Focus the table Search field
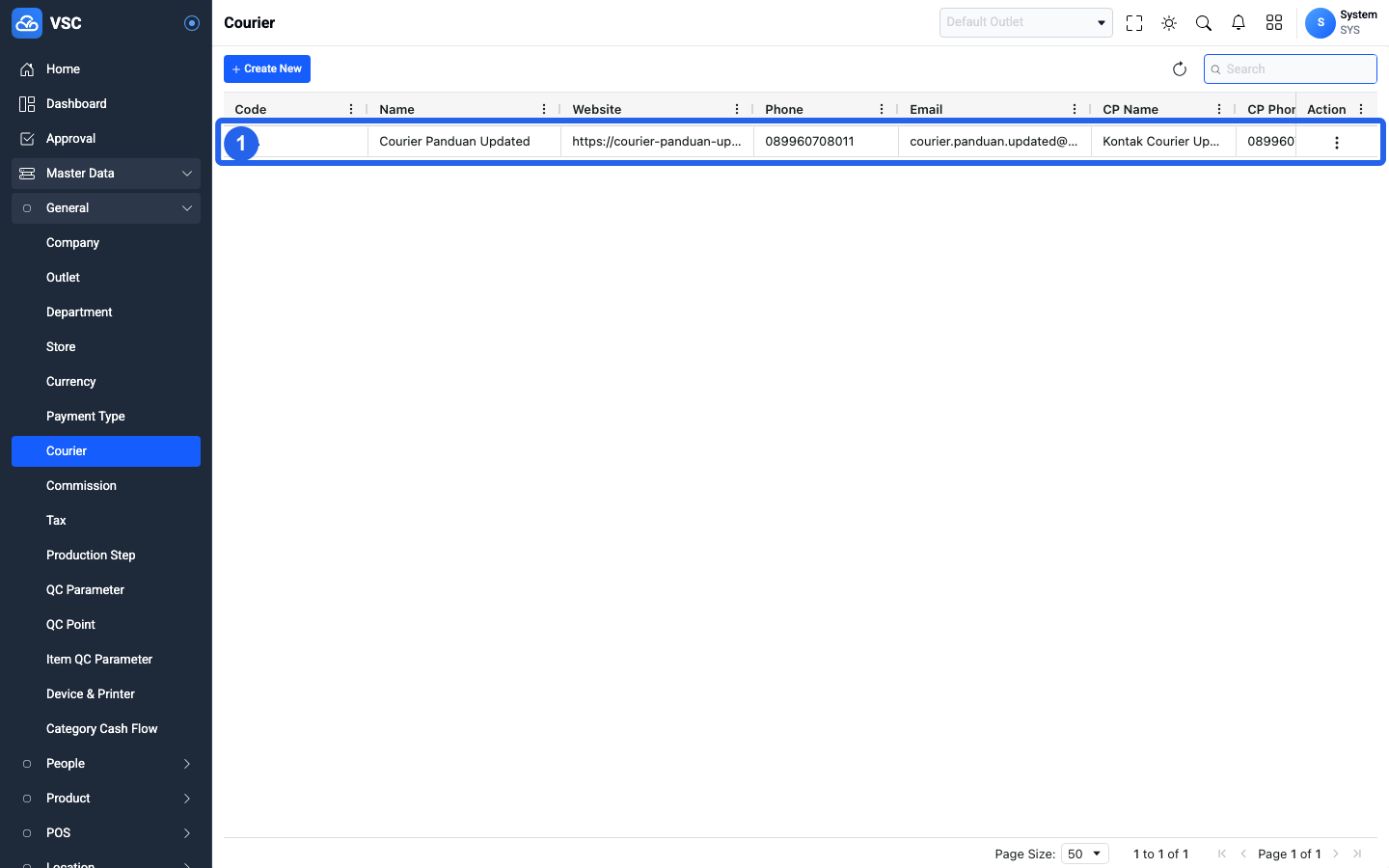Image resolution: width=1389 pixels, height=868 pixels. 1291,69
